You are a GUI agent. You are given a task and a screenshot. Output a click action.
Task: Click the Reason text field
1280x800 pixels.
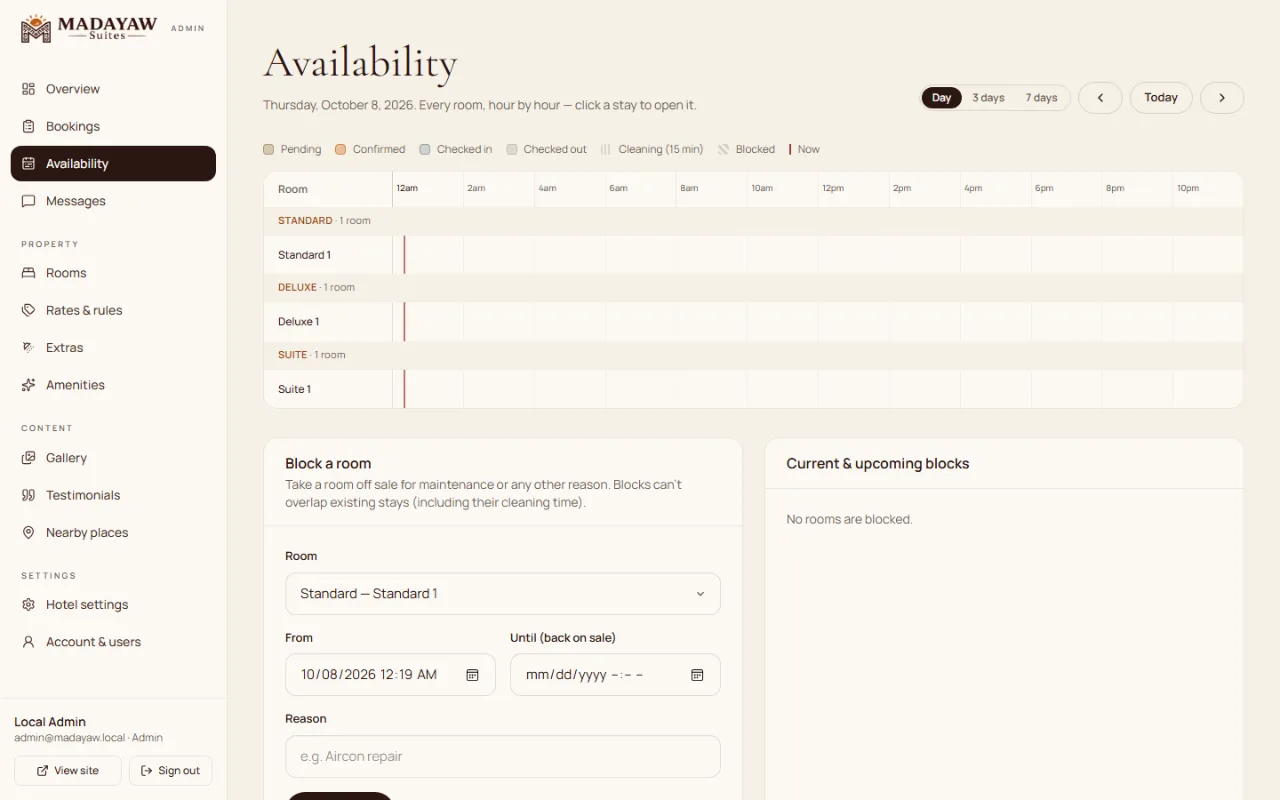point(503,757)
